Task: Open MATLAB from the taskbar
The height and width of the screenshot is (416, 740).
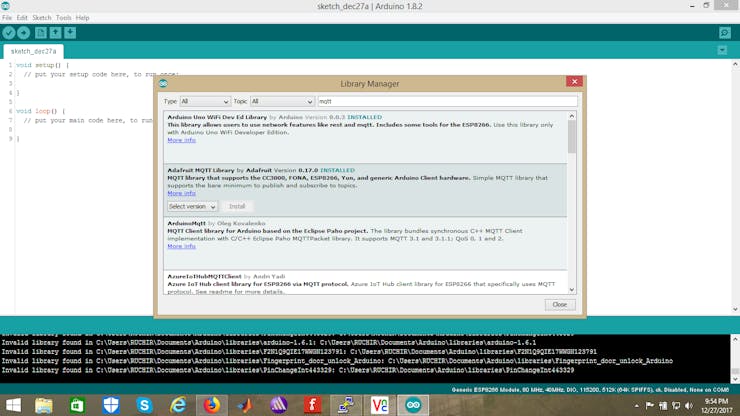Action: [x=245, y=405]
